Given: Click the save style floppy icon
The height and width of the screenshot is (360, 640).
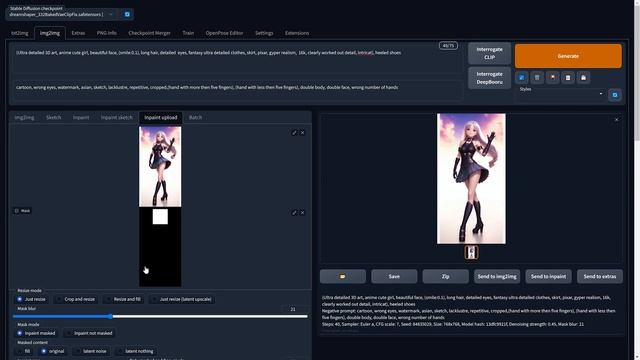Looking at the screenshot, I should (x=583, y=78).
